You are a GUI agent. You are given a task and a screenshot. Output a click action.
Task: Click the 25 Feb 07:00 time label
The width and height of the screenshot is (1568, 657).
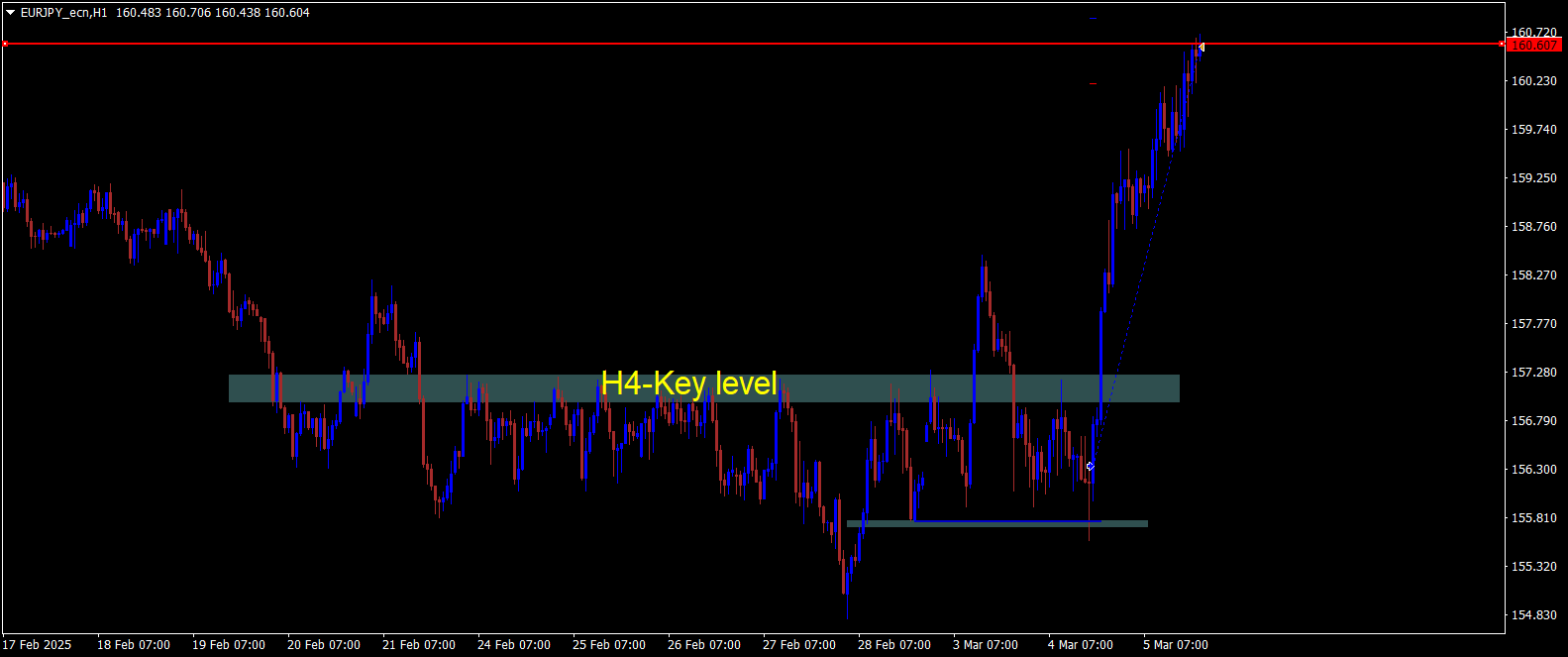point(609,645)
